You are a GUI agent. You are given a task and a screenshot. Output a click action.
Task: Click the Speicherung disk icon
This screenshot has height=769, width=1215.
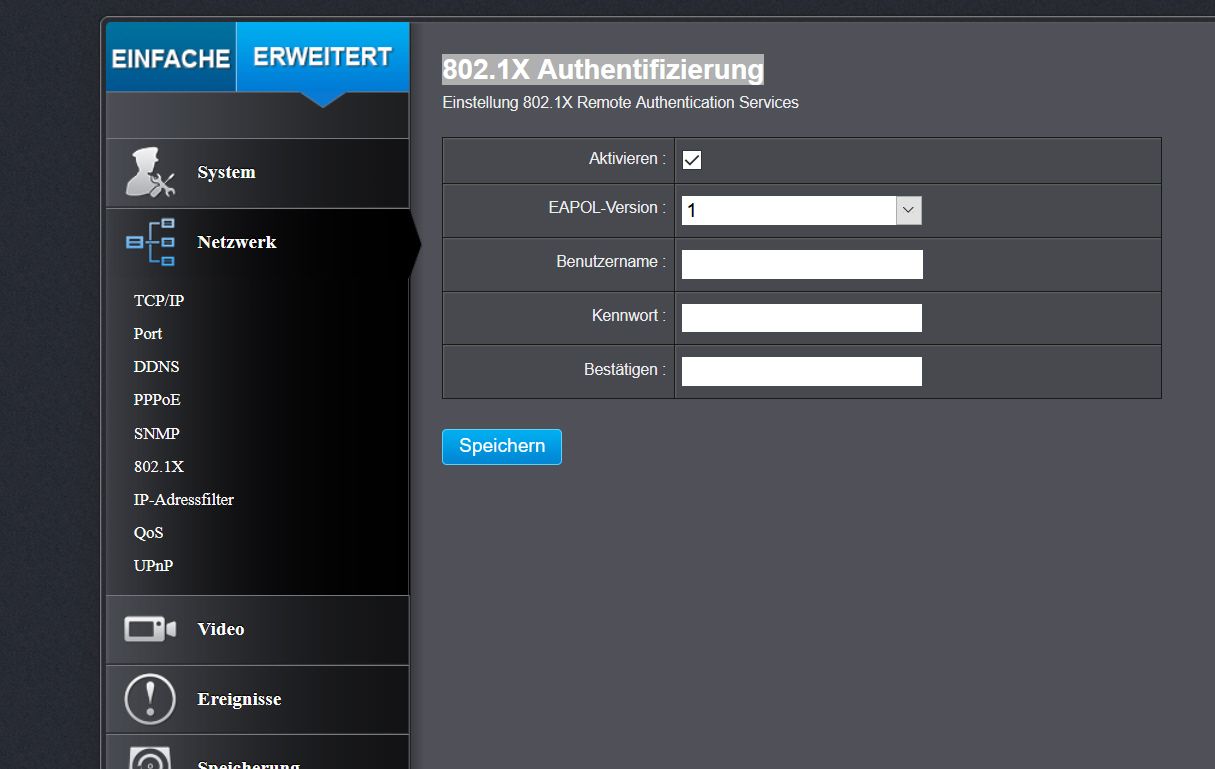(x=150, y=757)
